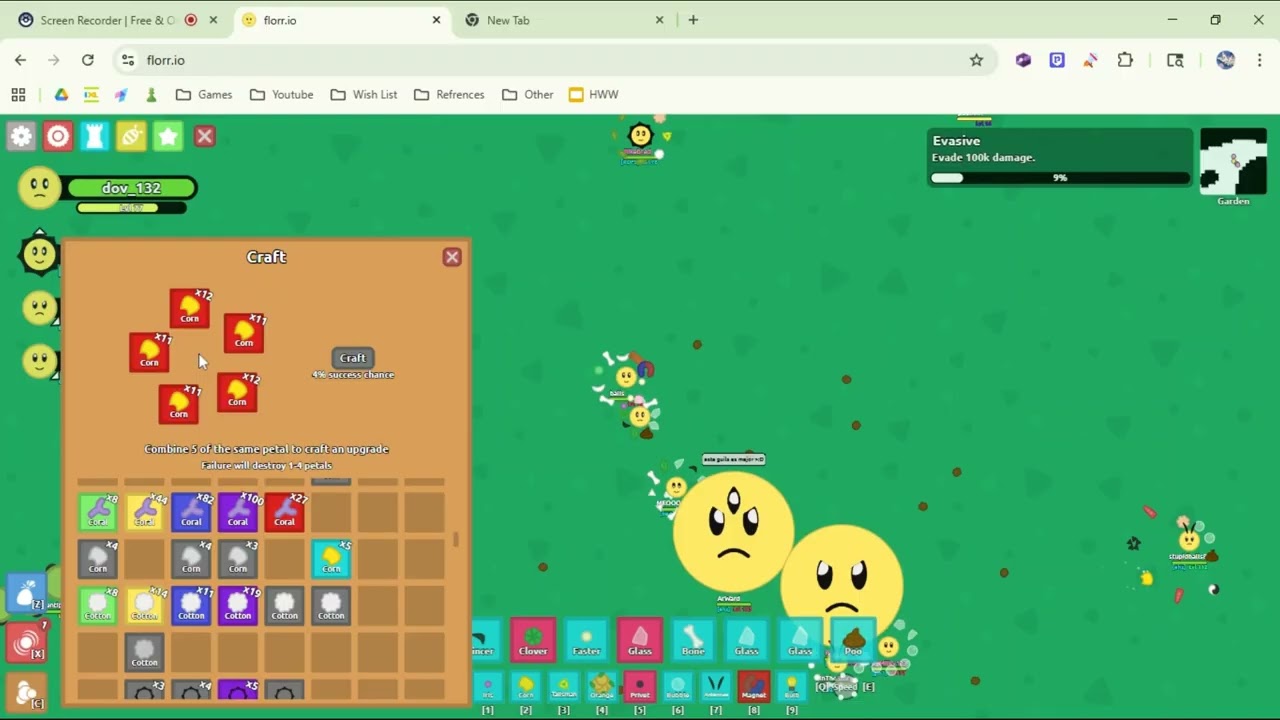Open the Wish List bookmarks folder
Screen dimensions: 1280x720
click(364, 94)
